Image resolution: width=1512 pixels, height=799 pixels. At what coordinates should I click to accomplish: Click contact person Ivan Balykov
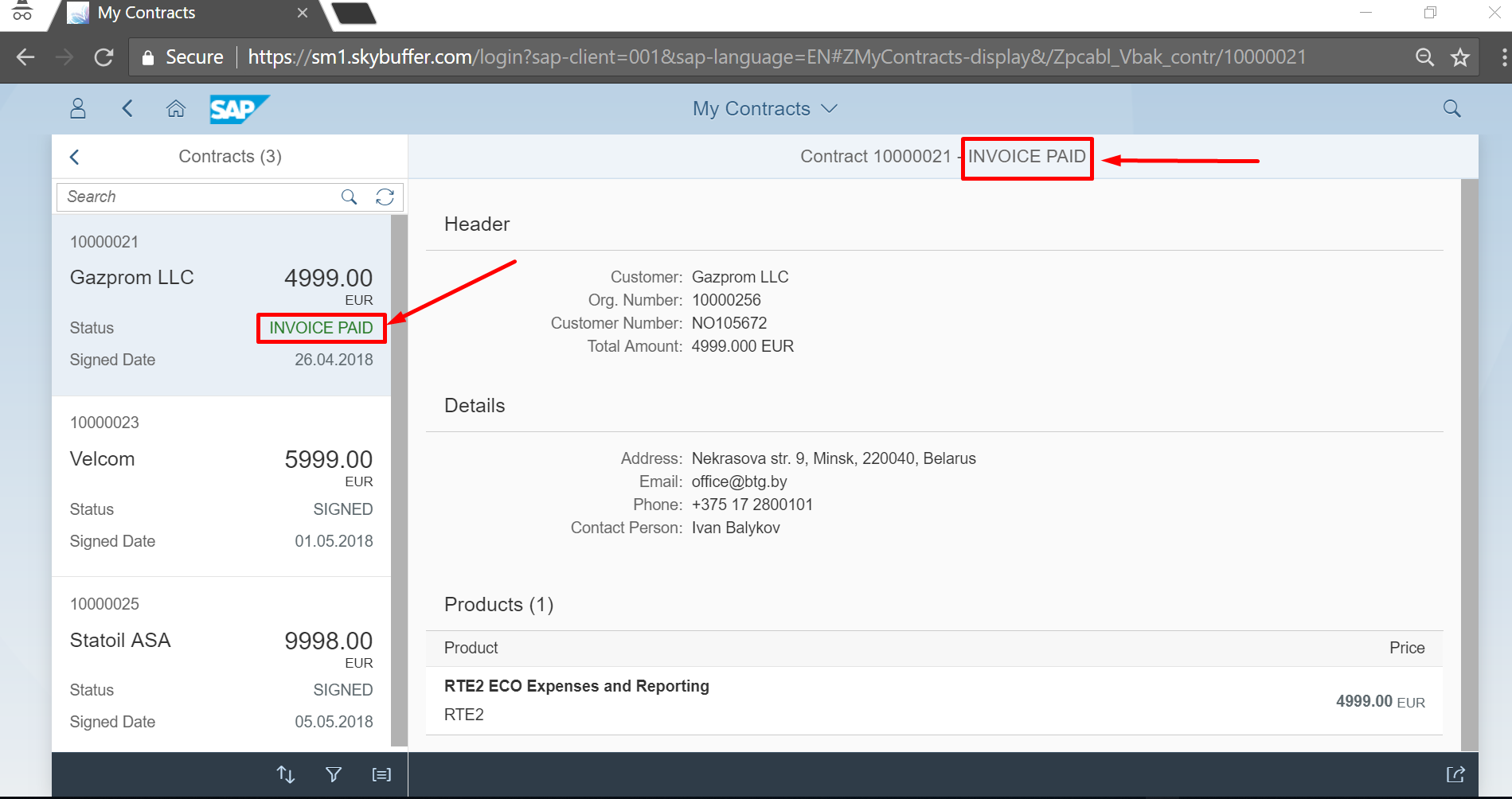736,528
